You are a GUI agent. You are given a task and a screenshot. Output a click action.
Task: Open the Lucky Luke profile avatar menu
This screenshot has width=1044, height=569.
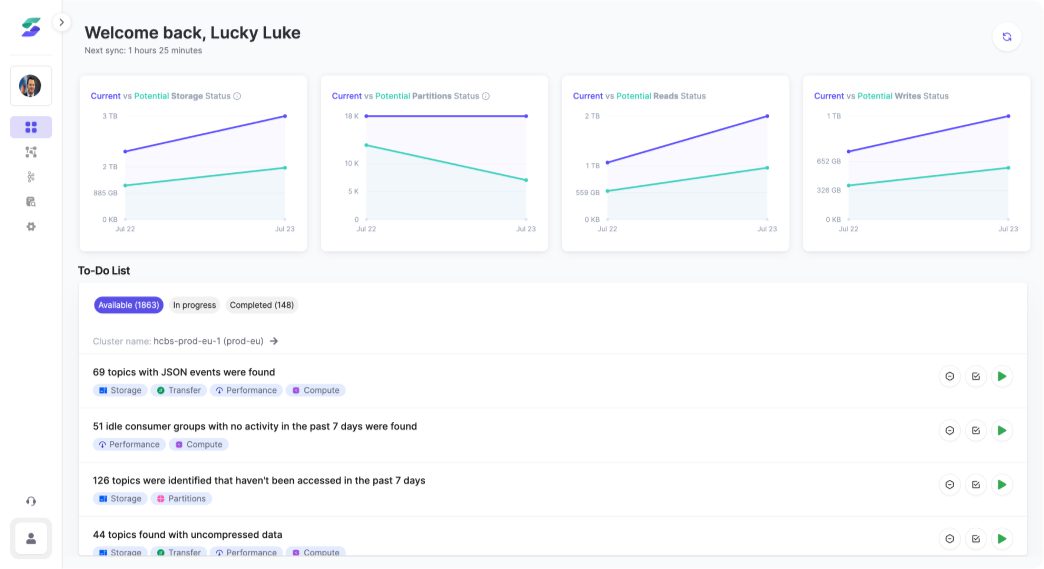[31, 86]
